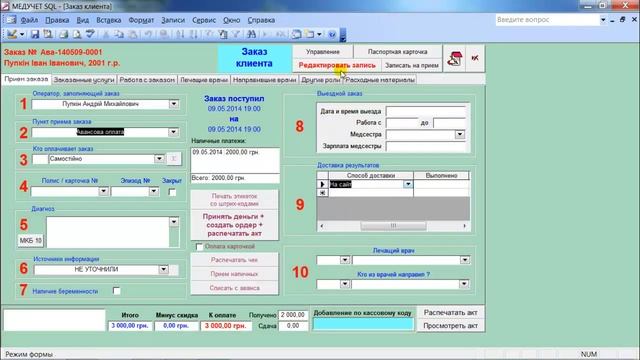The width and height of the screenshot is (640, 360).
Task: Click the delivery table scroll-right arrow
Action: tap(464, 226)
